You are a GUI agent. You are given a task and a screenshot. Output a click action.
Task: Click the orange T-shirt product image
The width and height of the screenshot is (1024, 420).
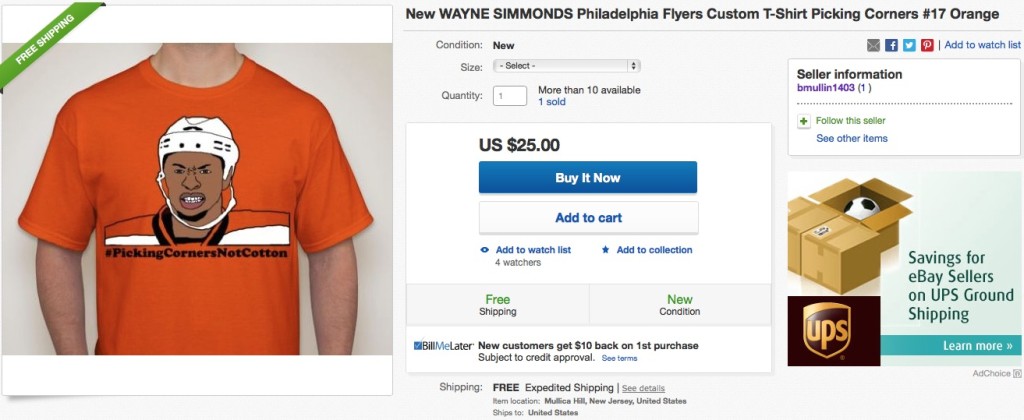pyautogui.click(x=196, y=199)
